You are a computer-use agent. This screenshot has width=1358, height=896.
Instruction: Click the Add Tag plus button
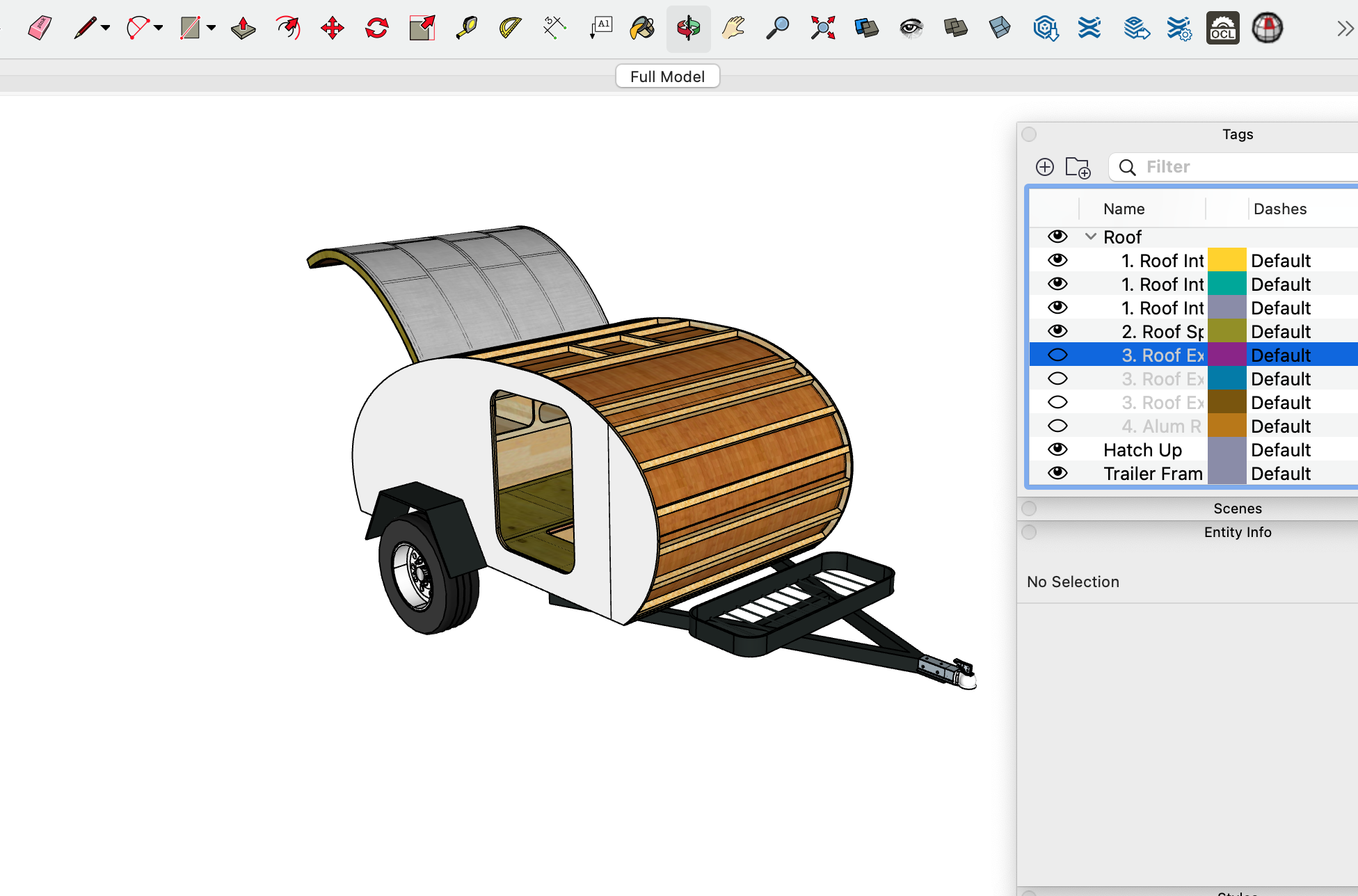[x=1045, y=167]
